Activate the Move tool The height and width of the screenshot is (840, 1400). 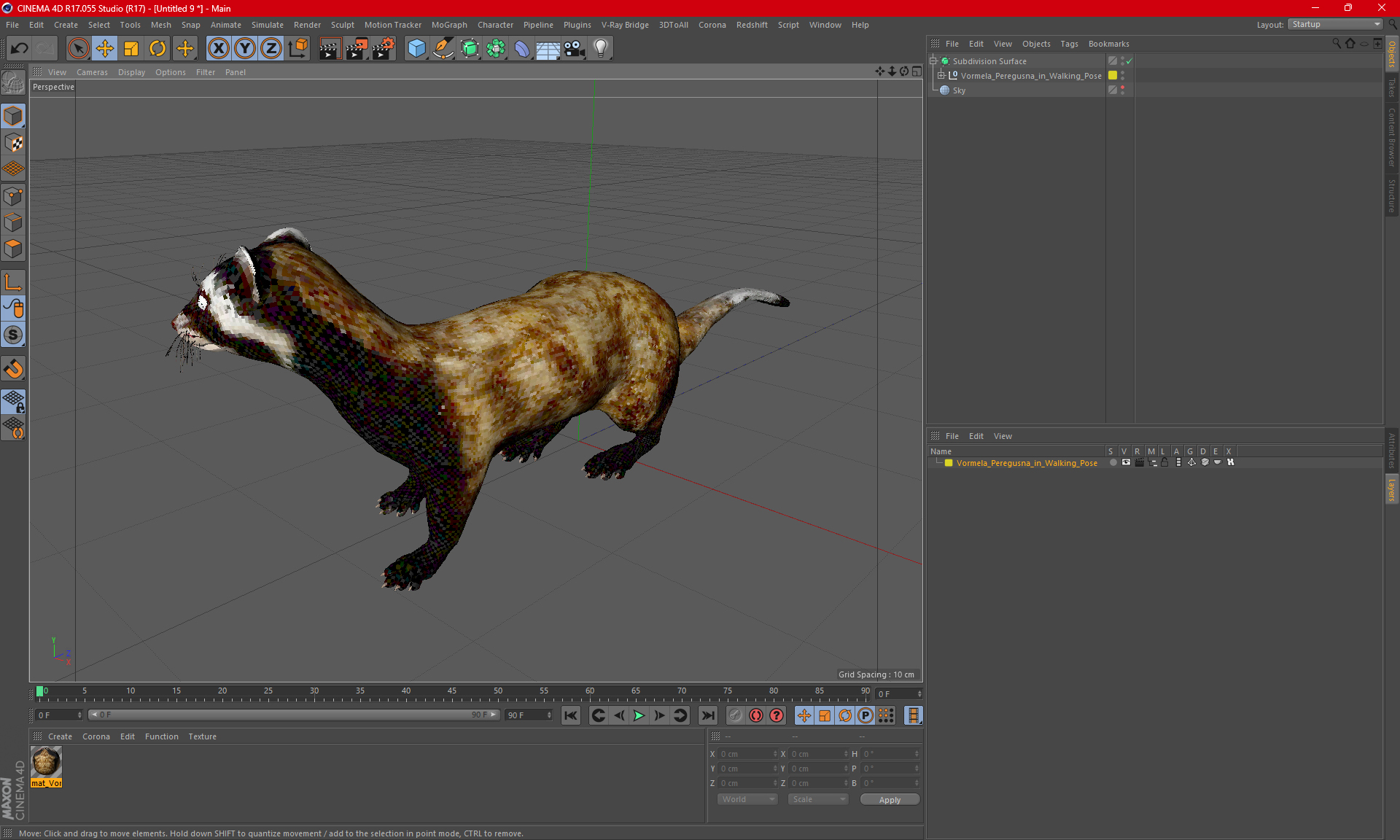point(105,49)
